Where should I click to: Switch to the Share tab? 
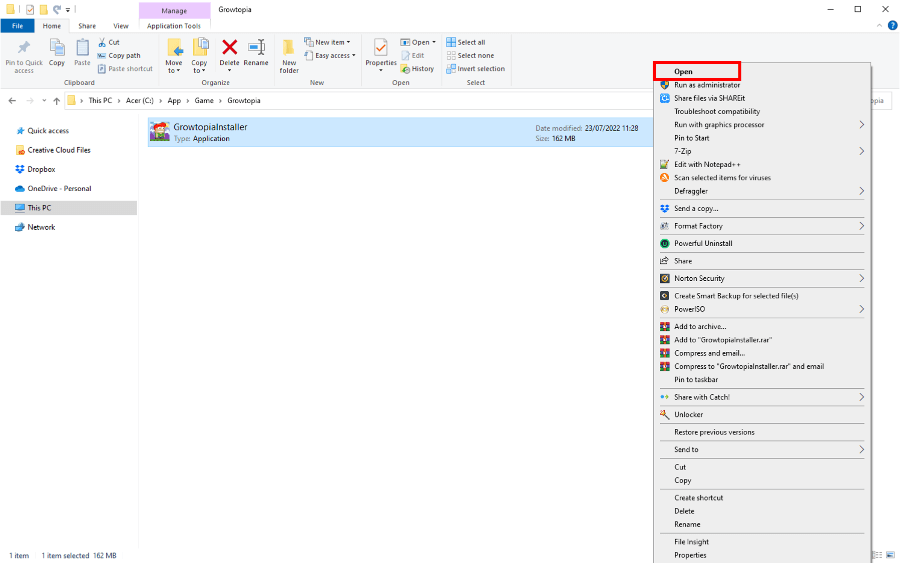pyautogui.click(x=87, y=26)
